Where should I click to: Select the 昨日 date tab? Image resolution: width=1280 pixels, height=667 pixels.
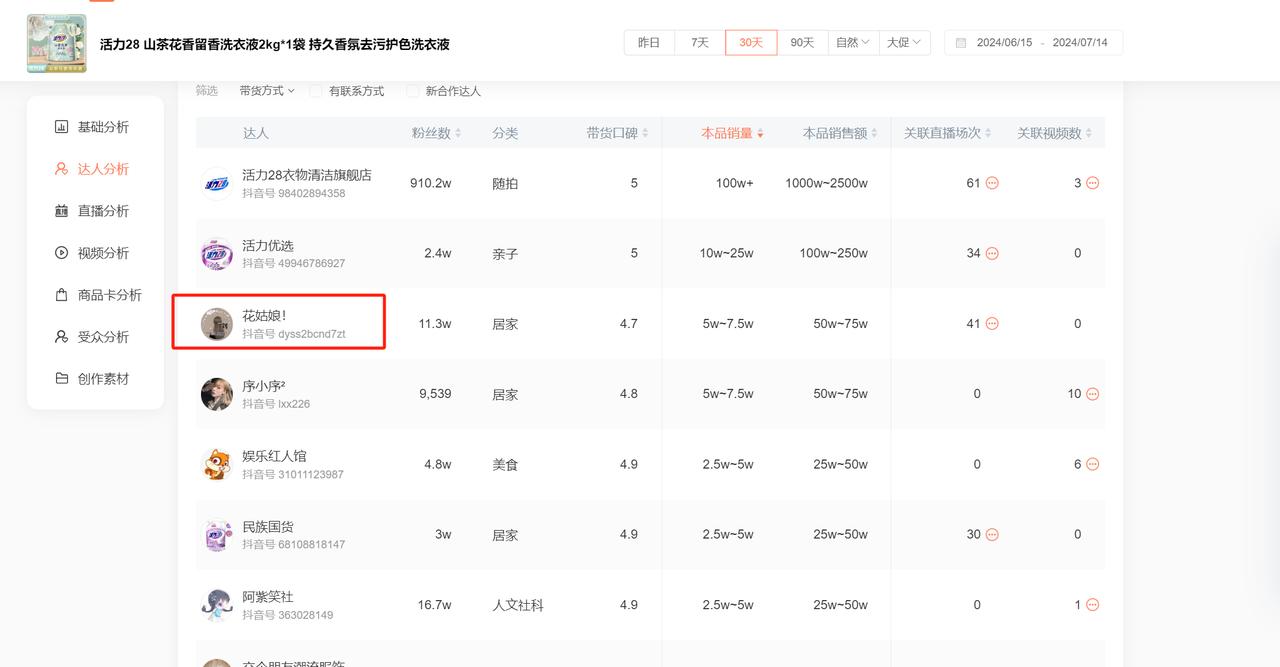coord(649,42)
